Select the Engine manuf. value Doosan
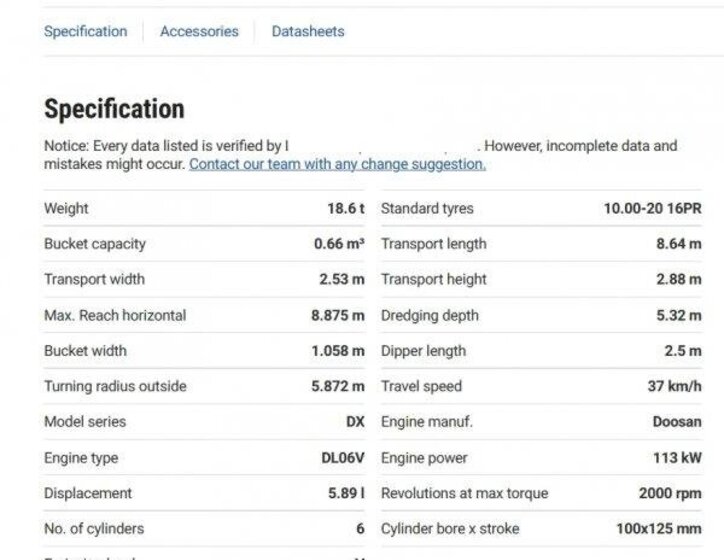 pyautogui.click(x=676, y=421)
